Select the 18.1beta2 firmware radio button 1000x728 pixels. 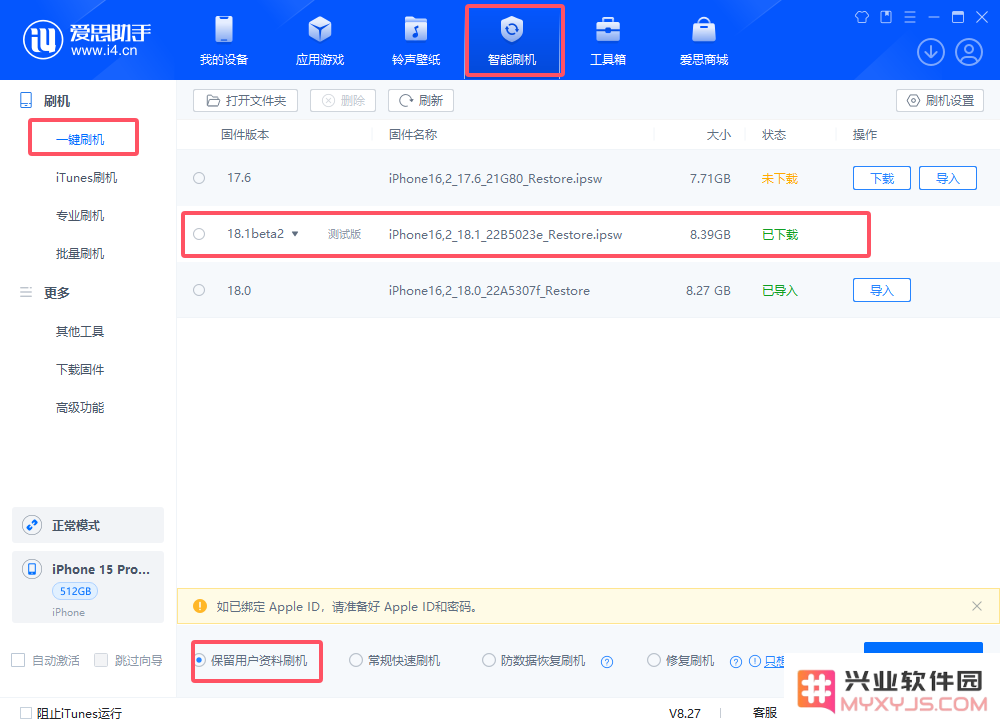(x=199, y=234)
